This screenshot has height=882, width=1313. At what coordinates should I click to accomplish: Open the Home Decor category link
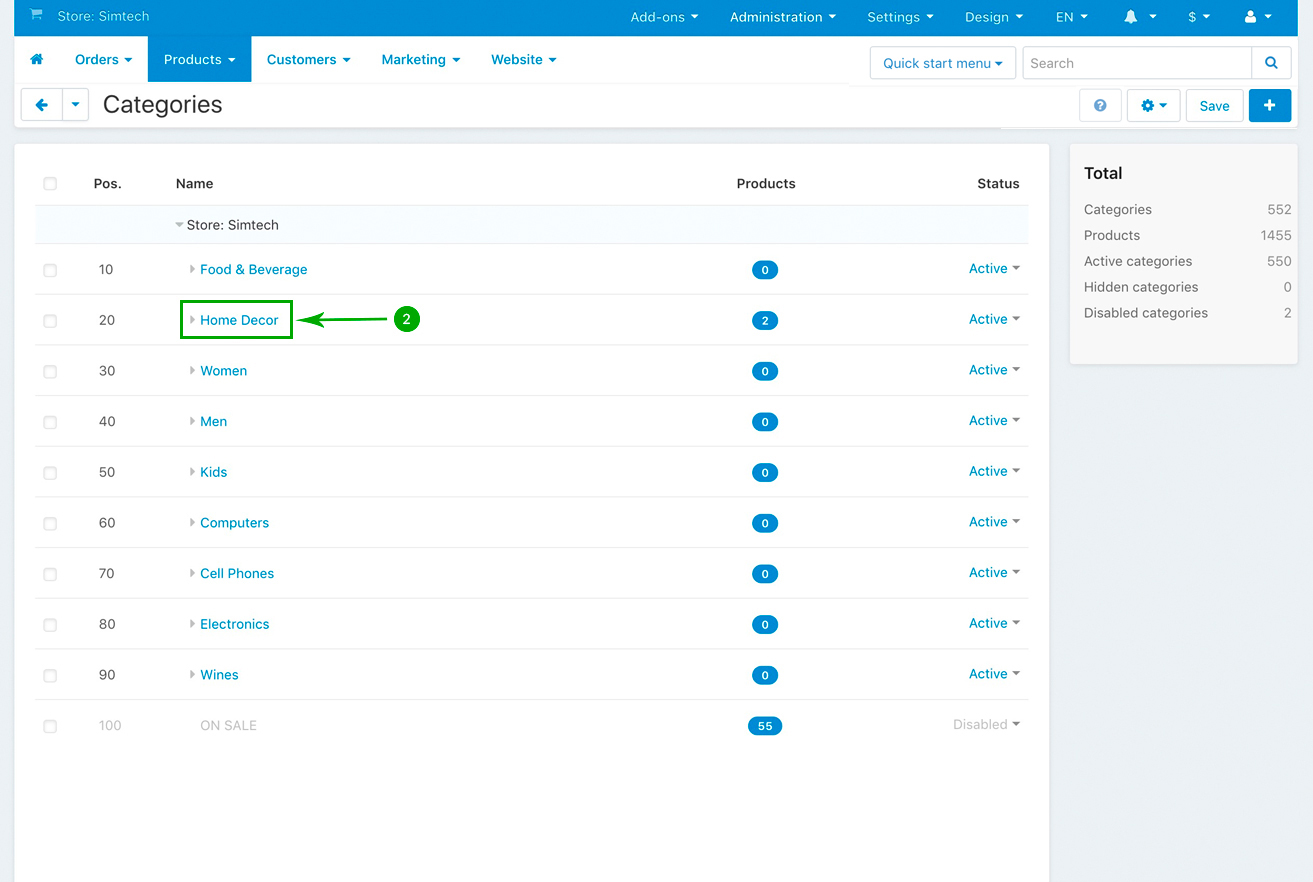point(239,320)
